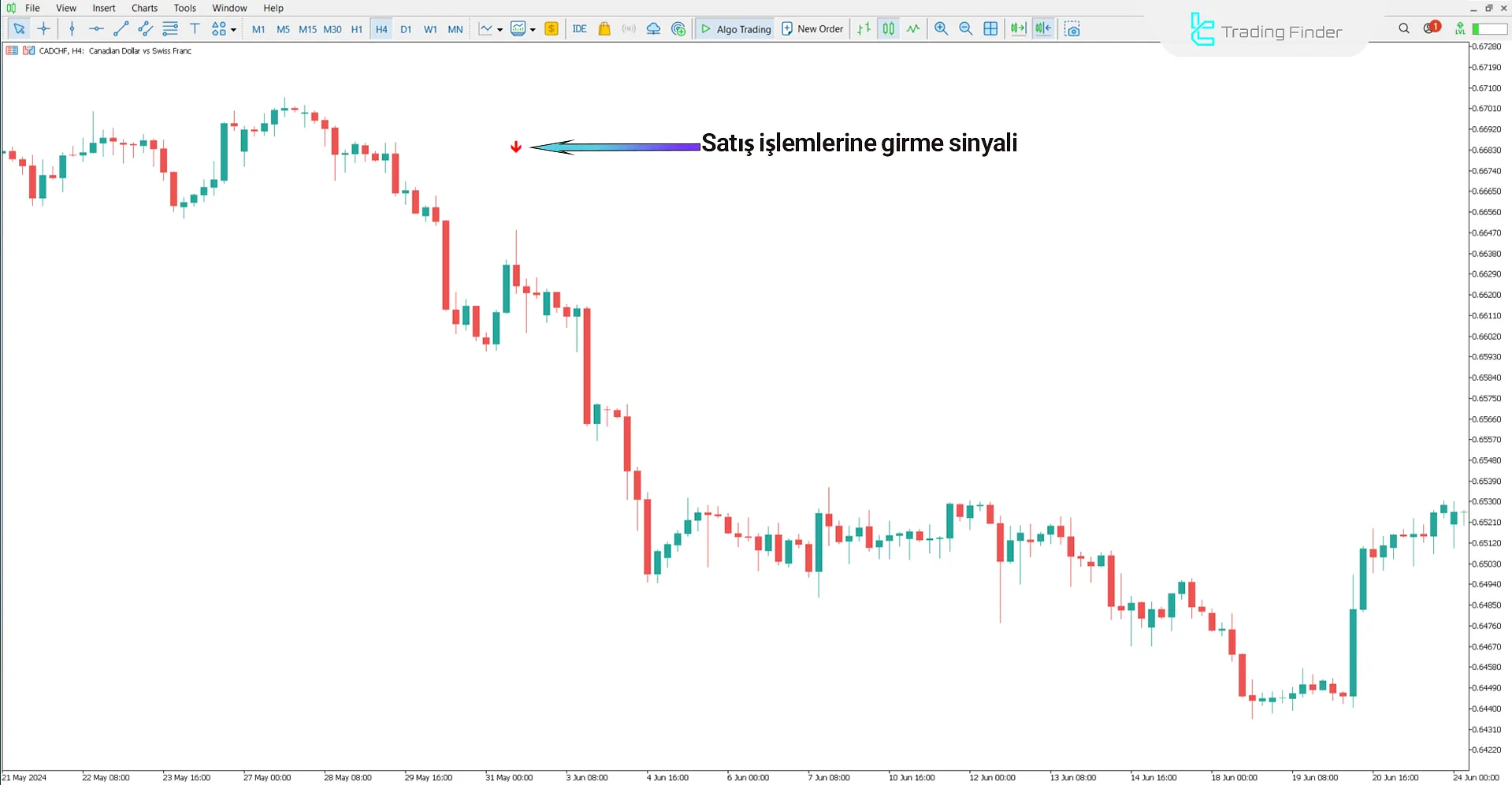Open the line chart type dropdown
This screenshot has width=1512, height=785.
tap(500, 28)
